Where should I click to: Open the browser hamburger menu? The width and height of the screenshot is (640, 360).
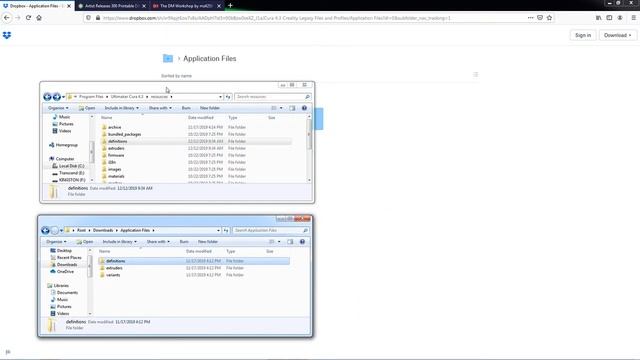pyautogui.click(x=633, y=18)
